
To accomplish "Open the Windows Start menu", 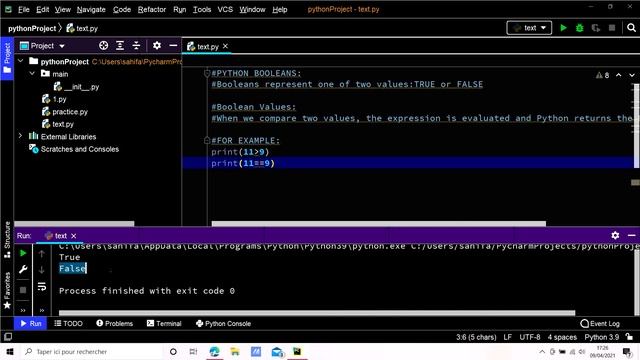I will [10, 351].
